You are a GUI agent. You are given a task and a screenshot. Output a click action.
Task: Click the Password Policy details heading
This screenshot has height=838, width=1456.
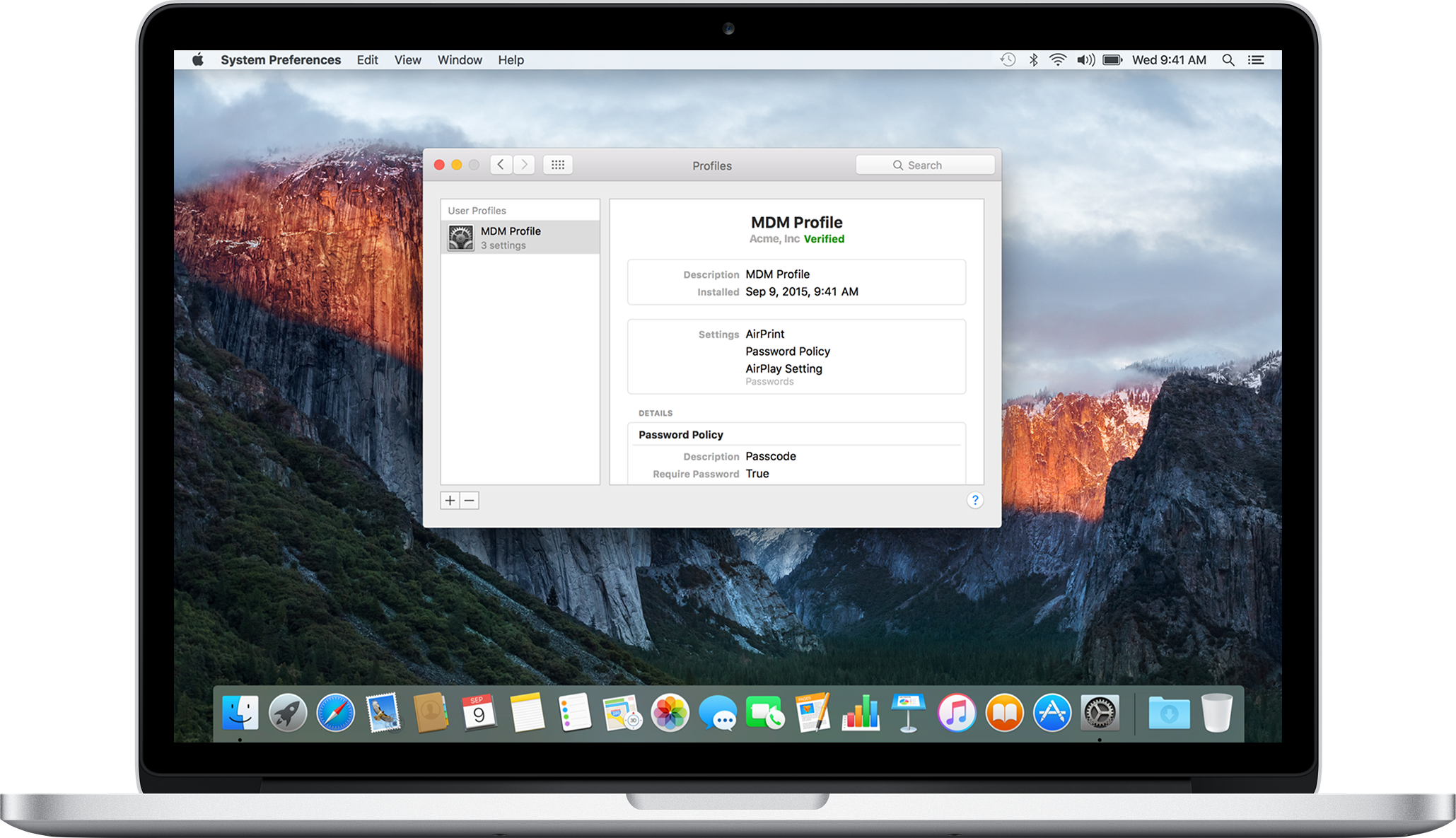[x=681, y=435]
